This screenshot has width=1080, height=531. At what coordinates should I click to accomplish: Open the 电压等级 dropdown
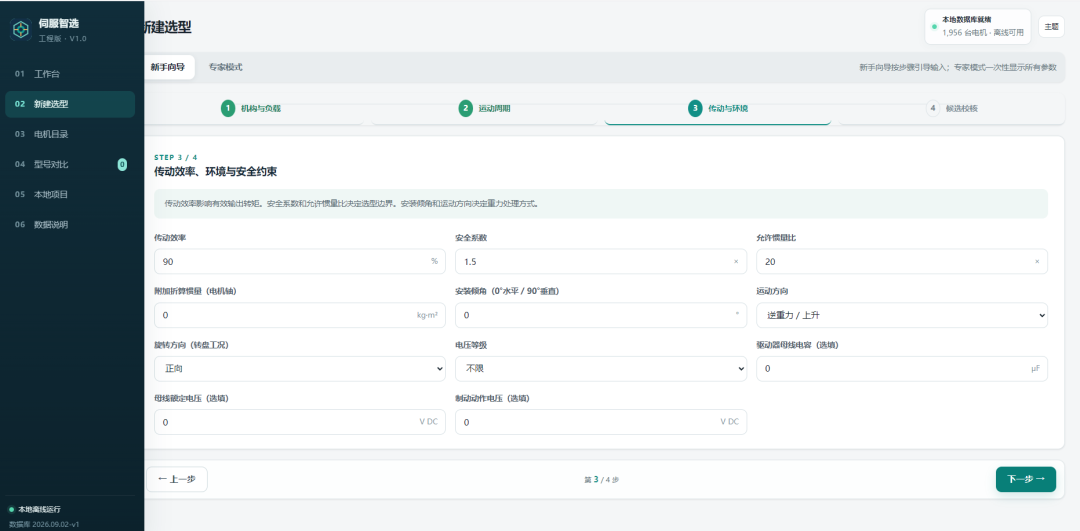(x=601, y=369)
